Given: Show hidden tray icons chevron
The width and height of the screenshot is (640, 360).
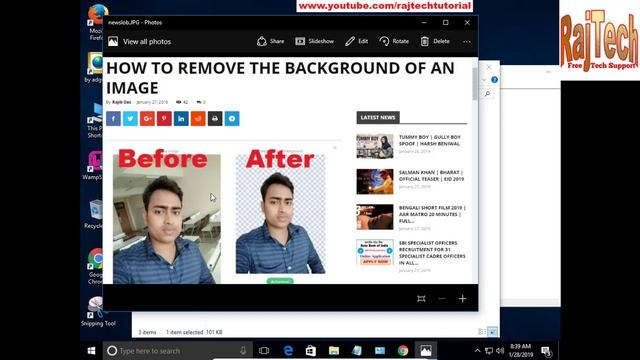Looking at the screenshot, I should point(477,351).
